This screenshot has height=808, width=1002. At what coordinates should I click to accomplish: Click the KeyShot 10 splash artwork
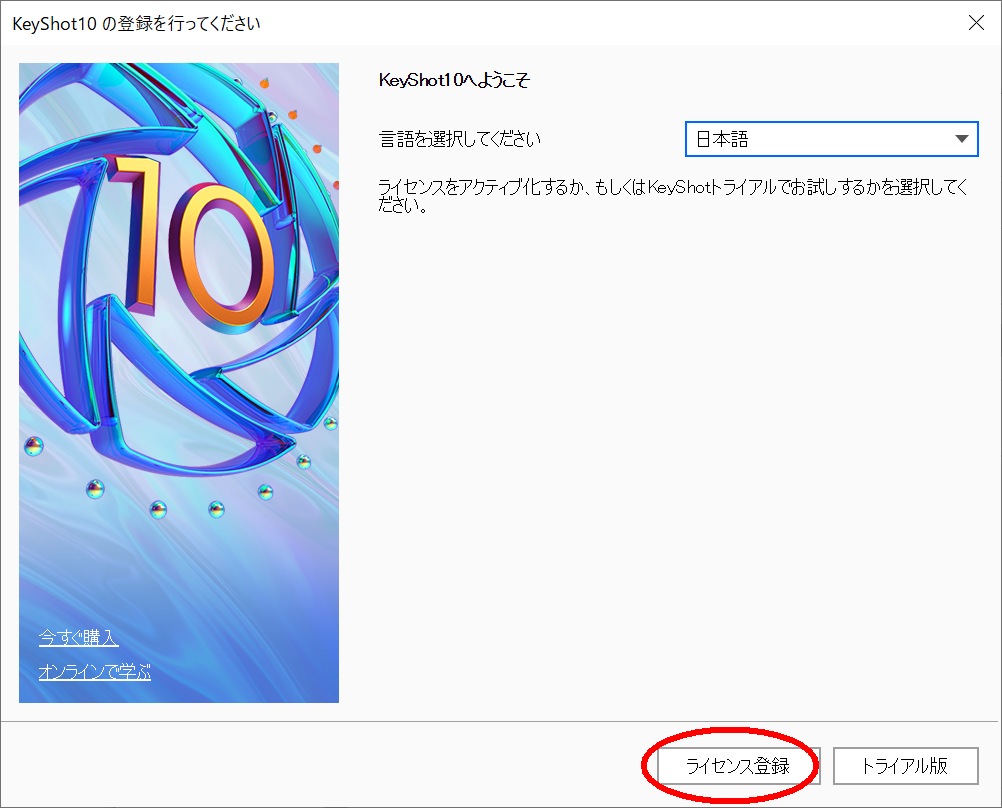tap(179, 382)
